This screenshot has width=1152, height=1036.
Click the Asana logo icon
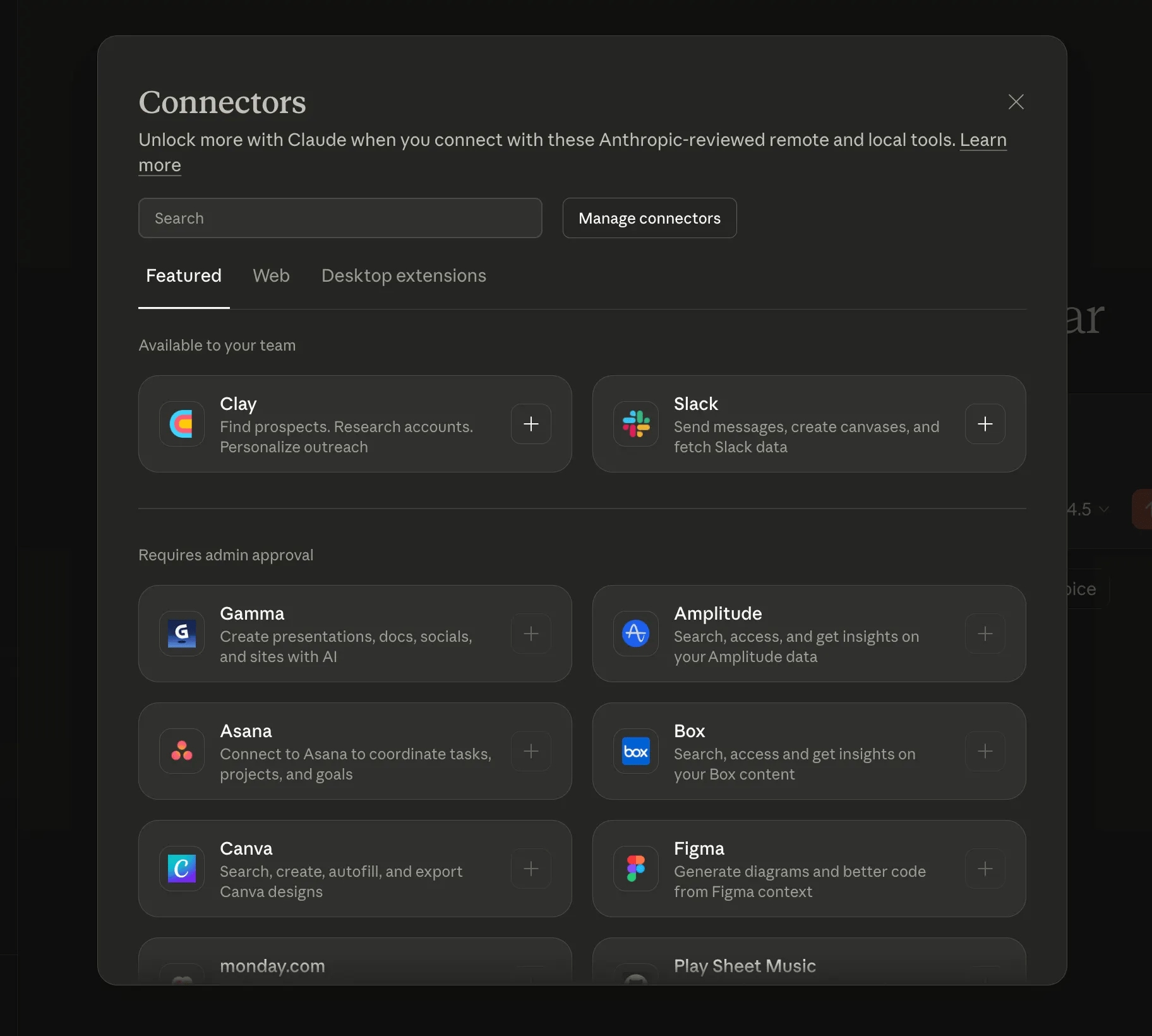[x=182, y=751]
